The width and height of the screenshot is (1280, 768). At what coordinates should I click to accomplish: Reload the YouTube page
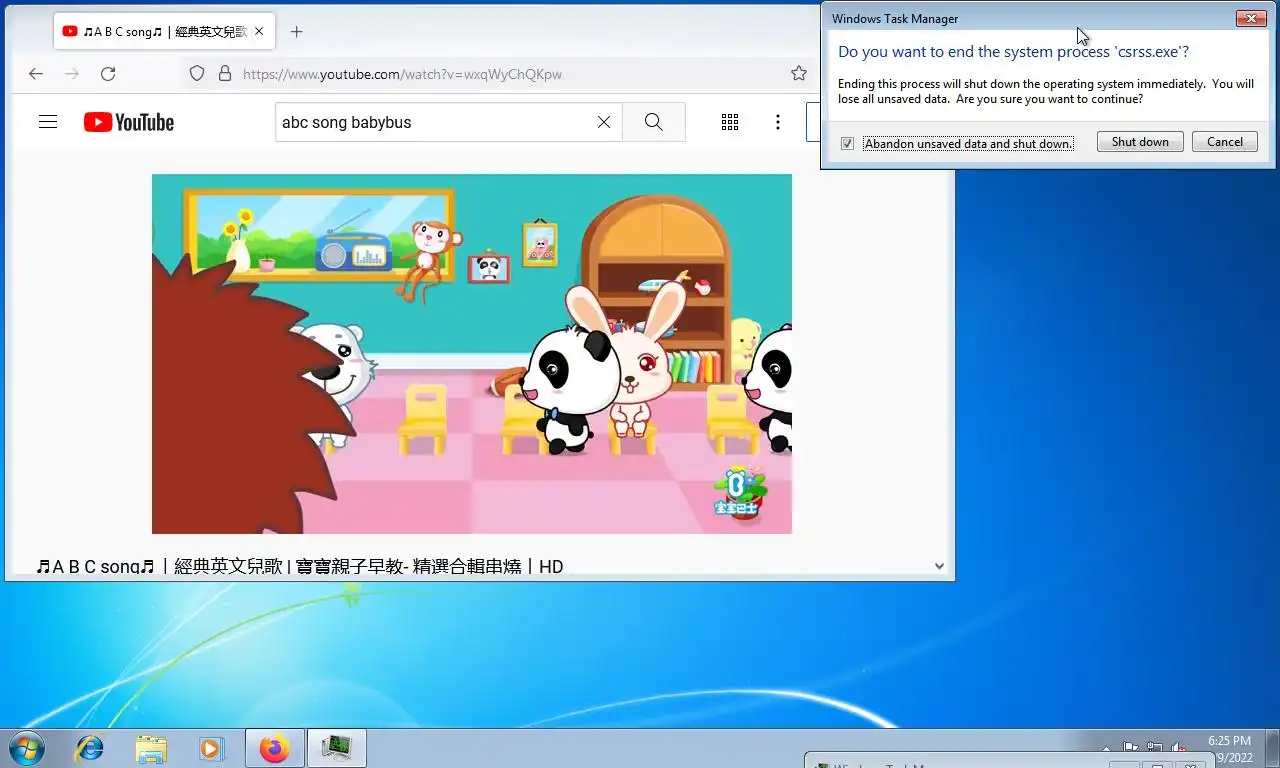pyautogui.click(x=108, y=73)
